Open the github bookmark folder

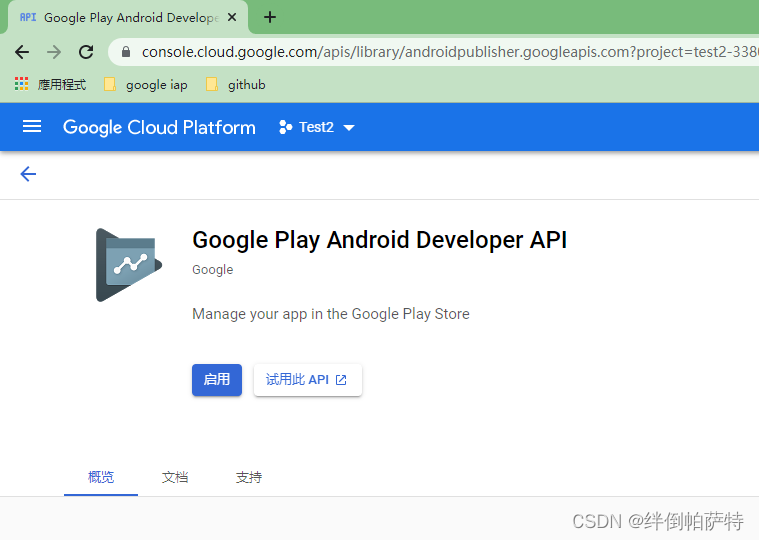pyautogui.click(x=236, y=85)
